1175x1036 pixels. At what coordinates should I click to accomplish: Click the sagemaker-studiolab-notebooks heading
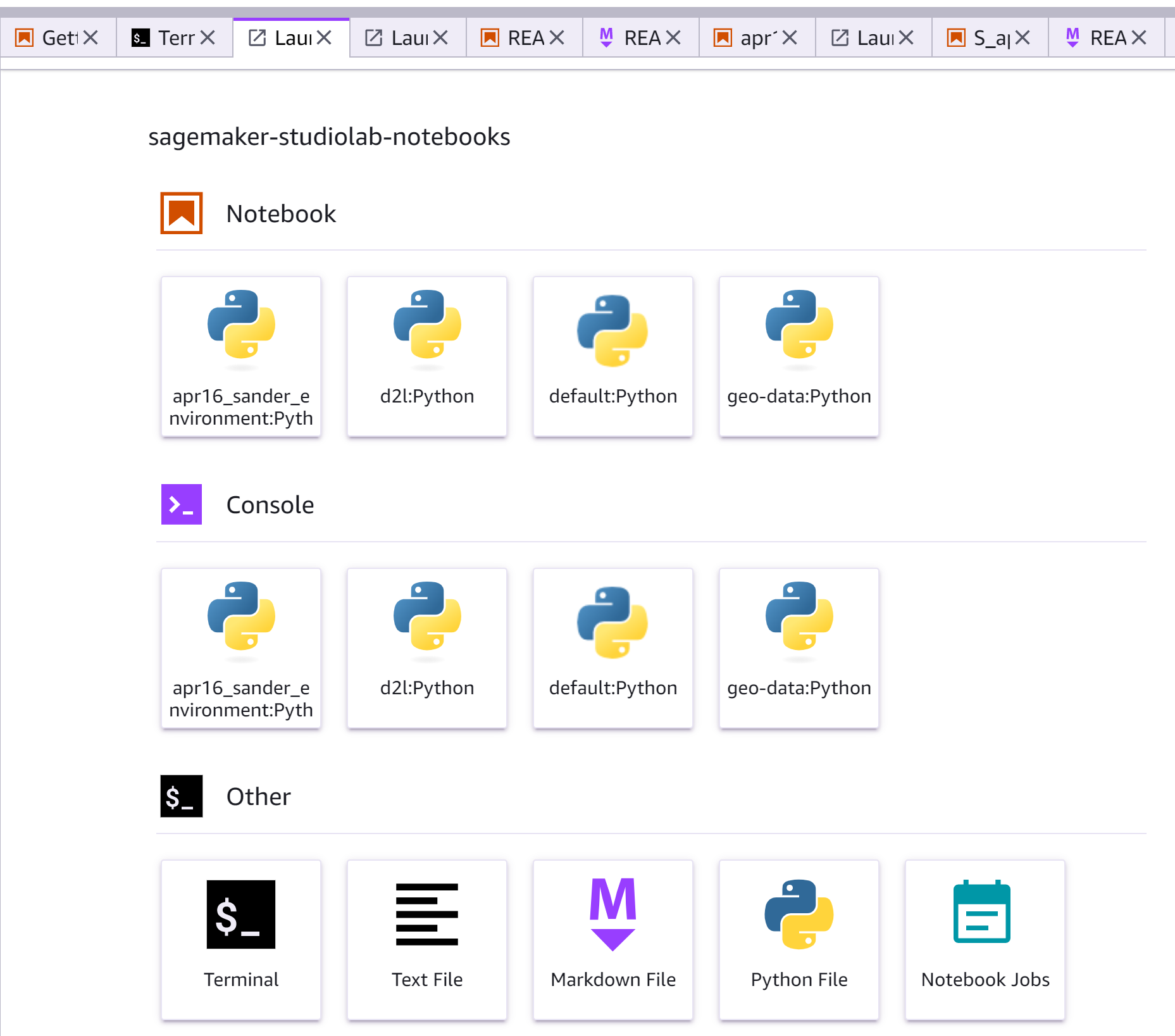click(329, 137)
